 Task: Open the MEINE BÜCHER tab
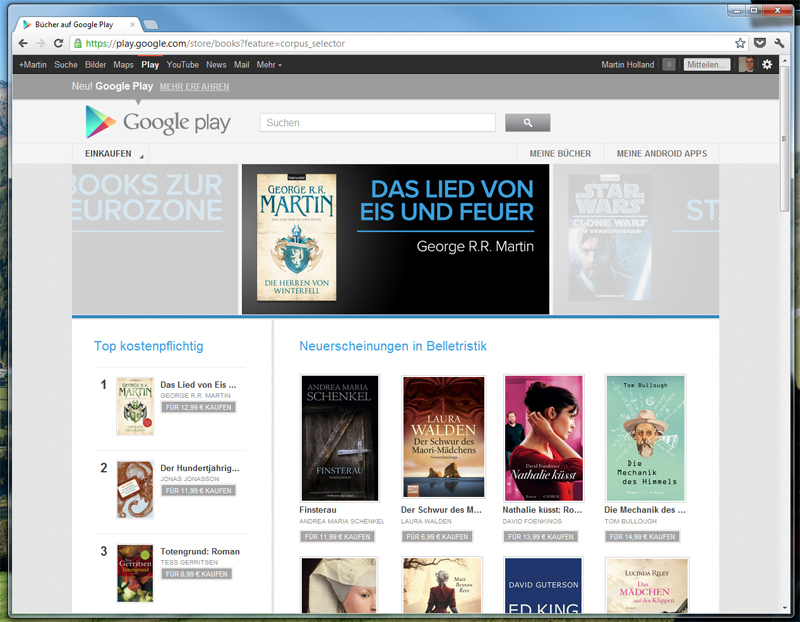[x=560, y=154]
